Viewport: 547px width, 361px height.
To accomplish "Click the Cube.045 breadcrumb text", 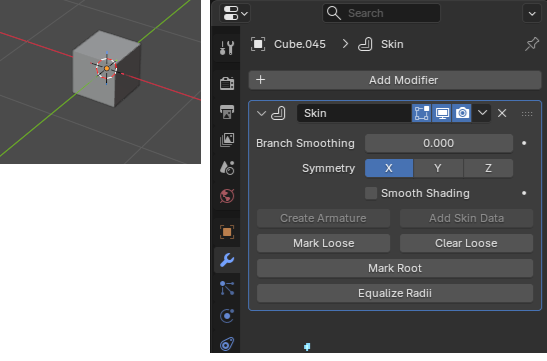I will 300,44.
